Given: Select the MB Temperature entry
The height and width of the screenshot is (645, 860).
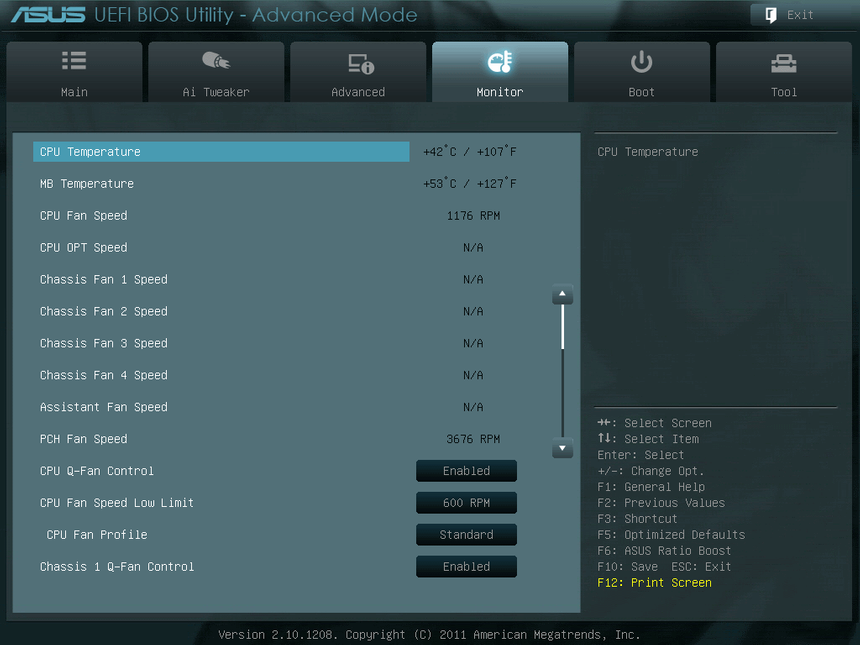Looking at the screenshot, I should click(x=220, y=183).
